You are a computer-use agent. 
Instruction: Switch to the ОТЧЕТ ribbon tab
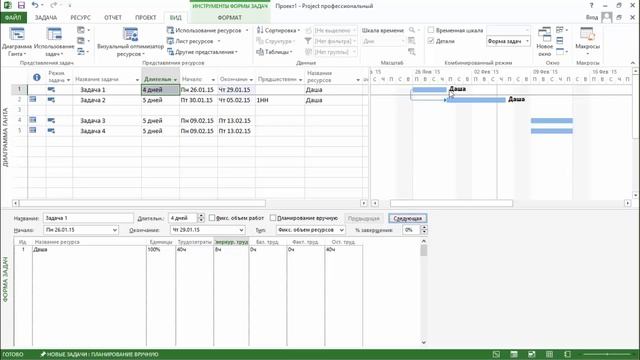pyautogui.click(x=113, y=18)
